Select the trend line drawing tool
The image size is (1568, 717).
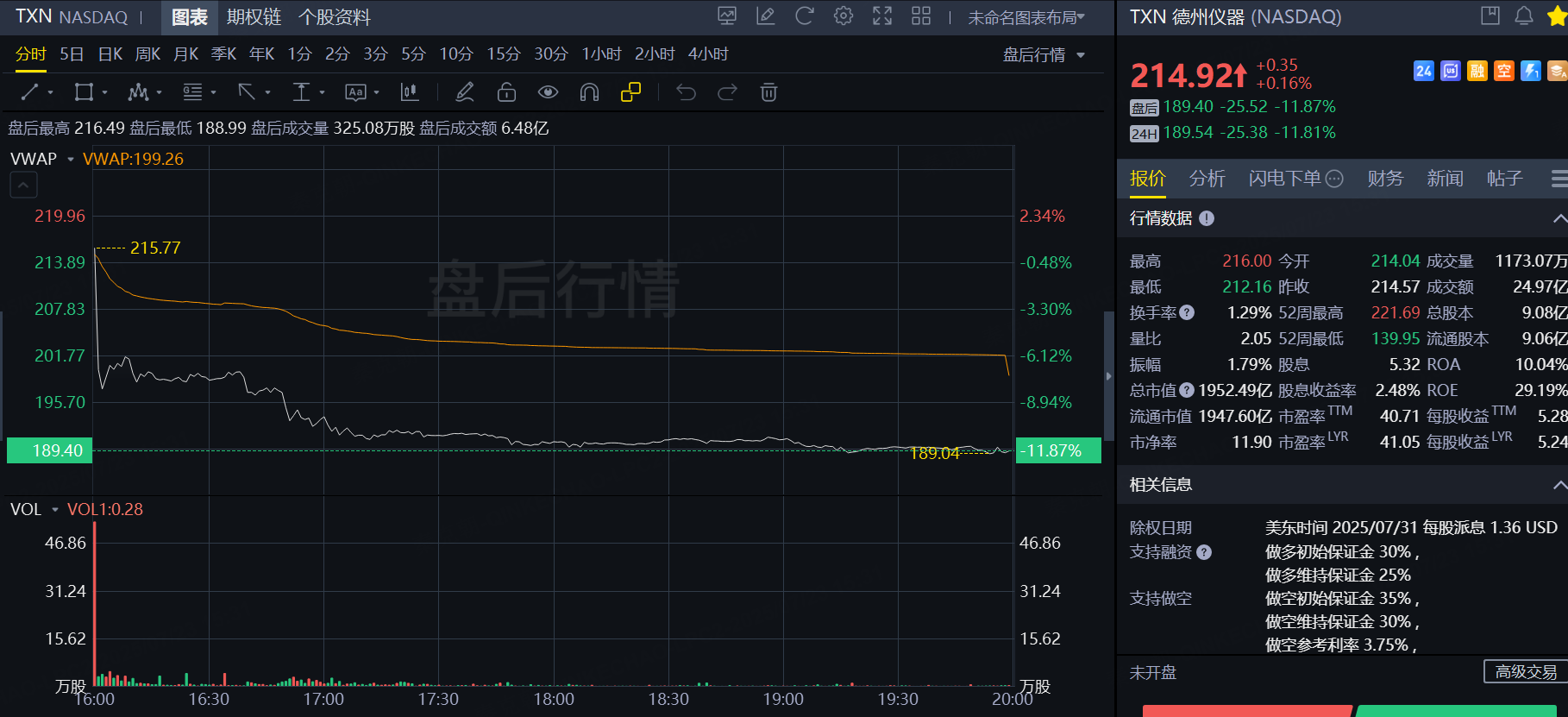pos(29,92)
